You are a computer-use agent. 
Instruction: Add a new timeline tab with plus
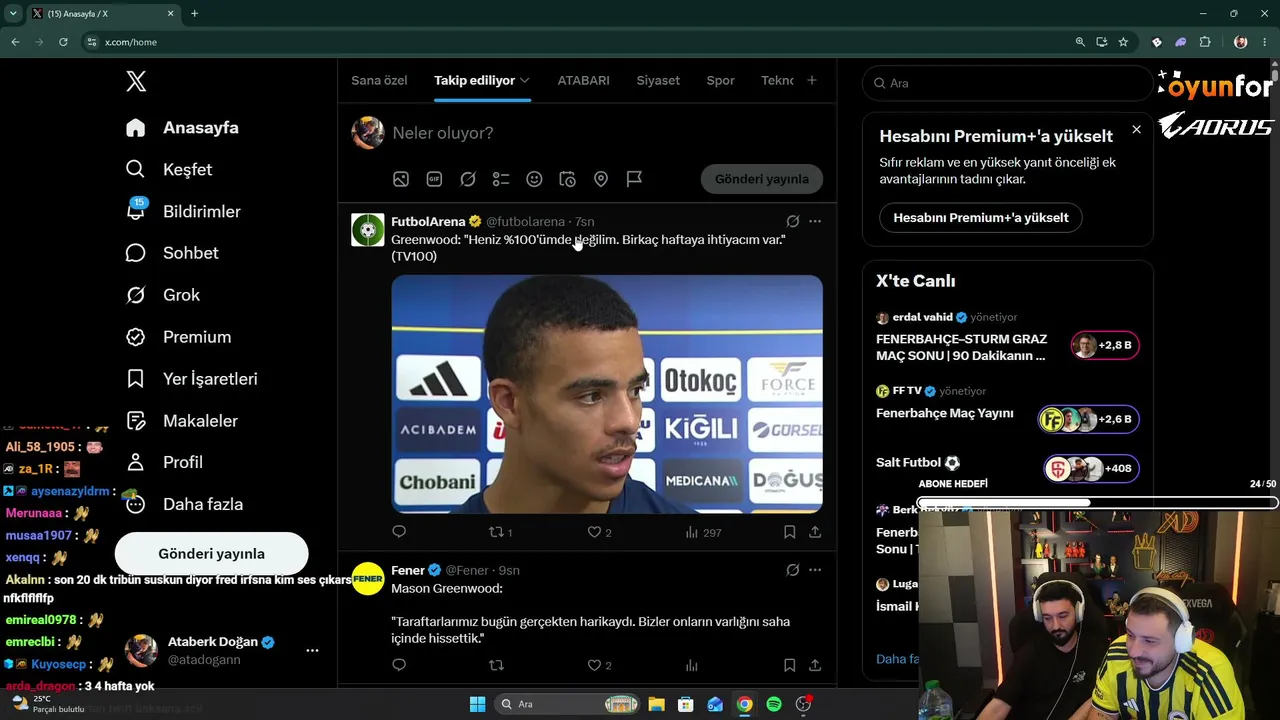click(812, 80)
